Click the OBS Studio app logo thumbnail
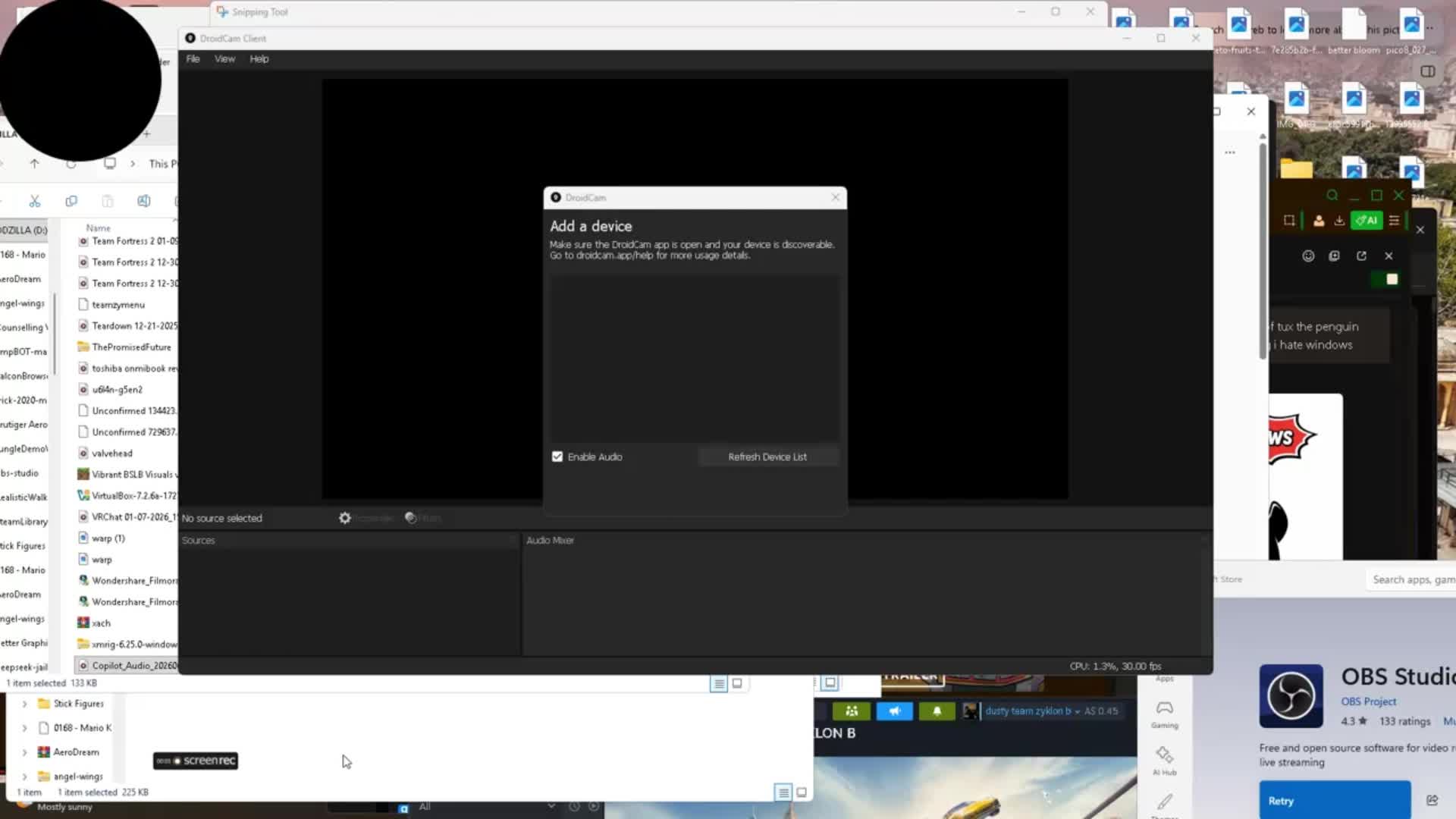 [1291, 696]
